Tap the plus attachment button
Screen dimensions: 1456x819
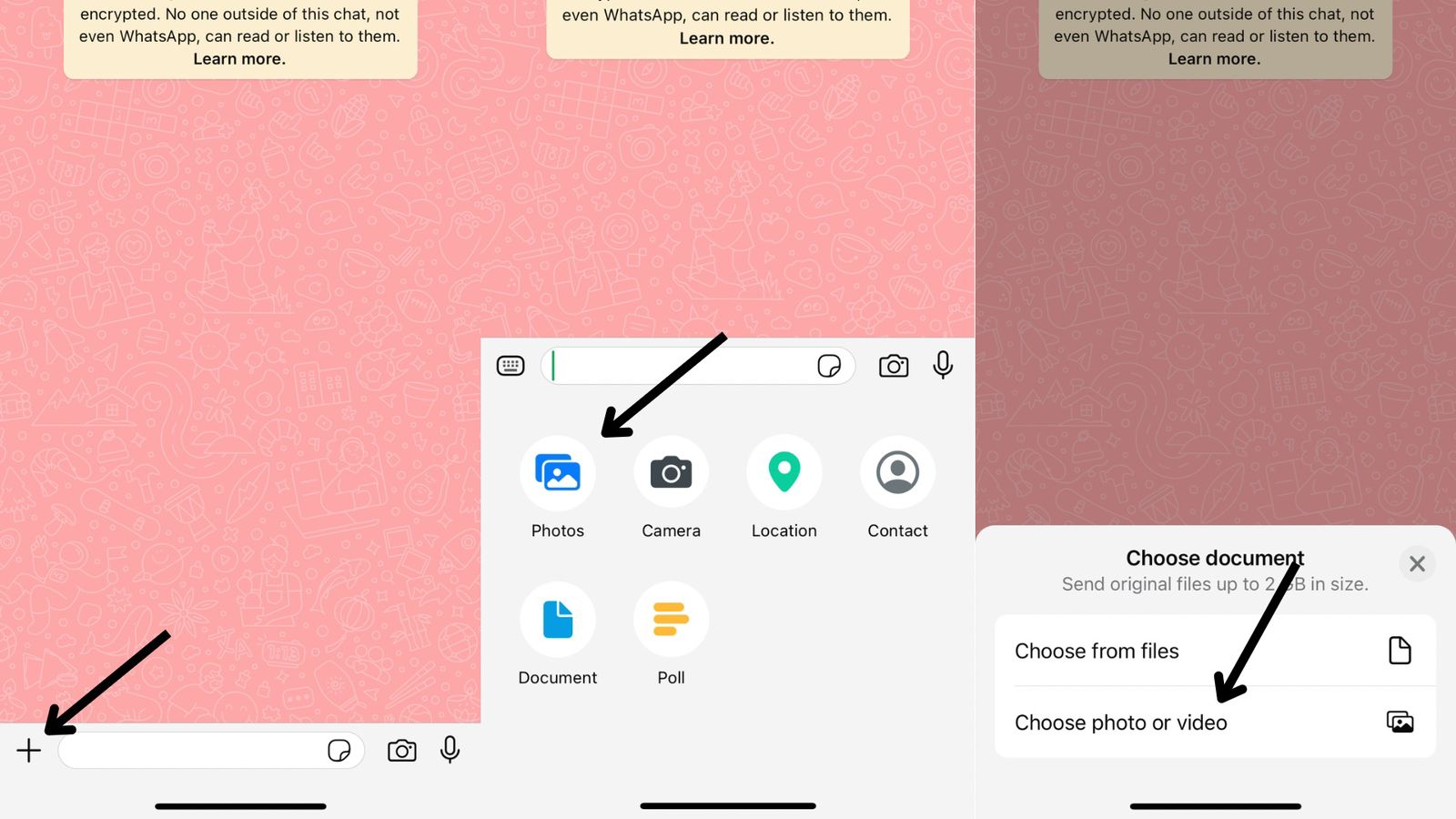coord(29,750)
